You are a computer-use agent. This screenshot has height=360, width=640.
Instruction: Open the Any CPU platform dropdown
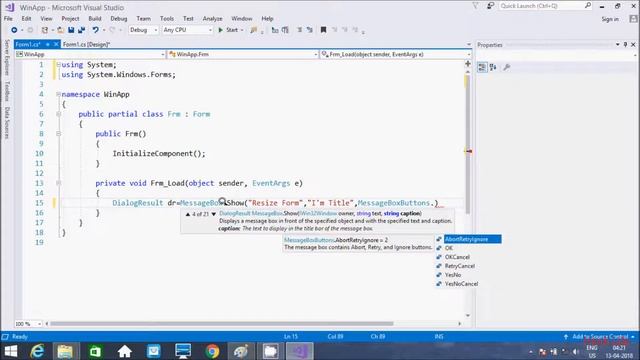click(187, 30)
